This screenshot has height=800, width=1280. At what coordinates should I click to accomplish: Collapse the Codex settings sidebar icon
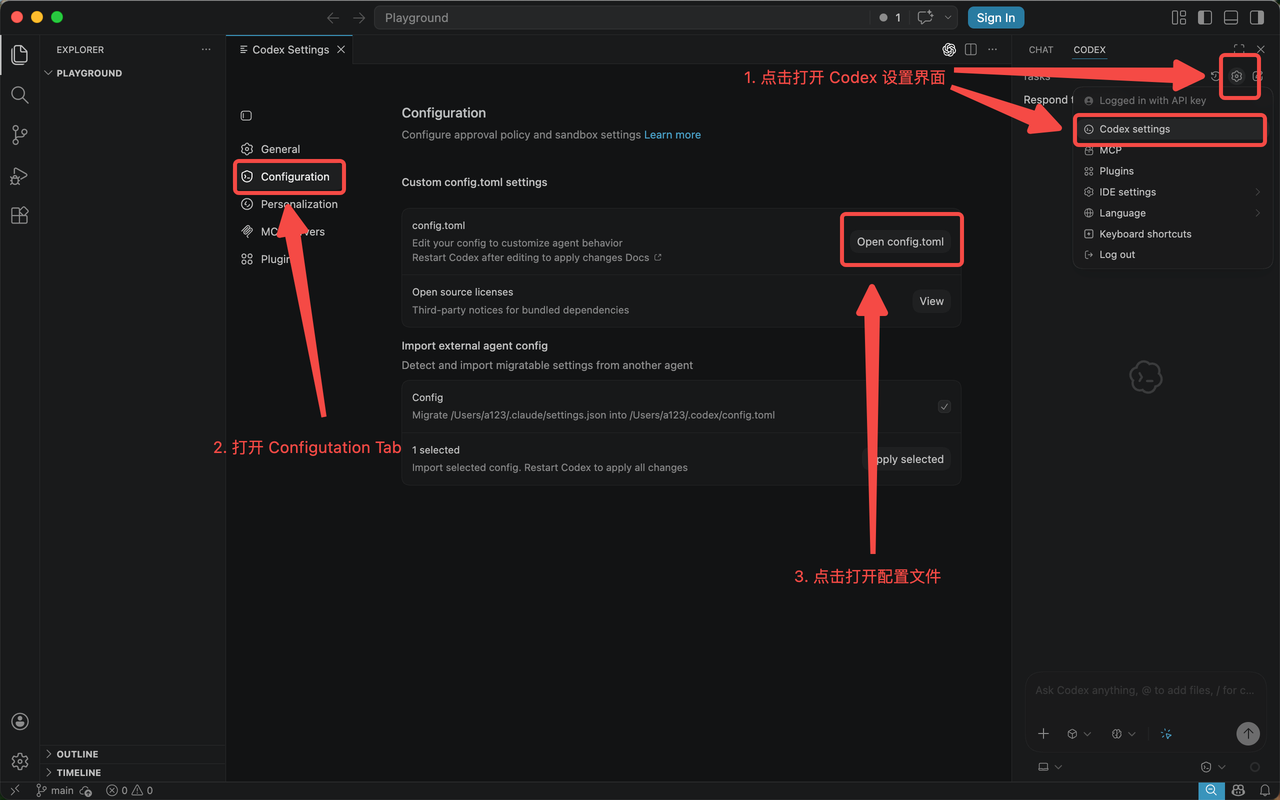[x=246, y=116]
